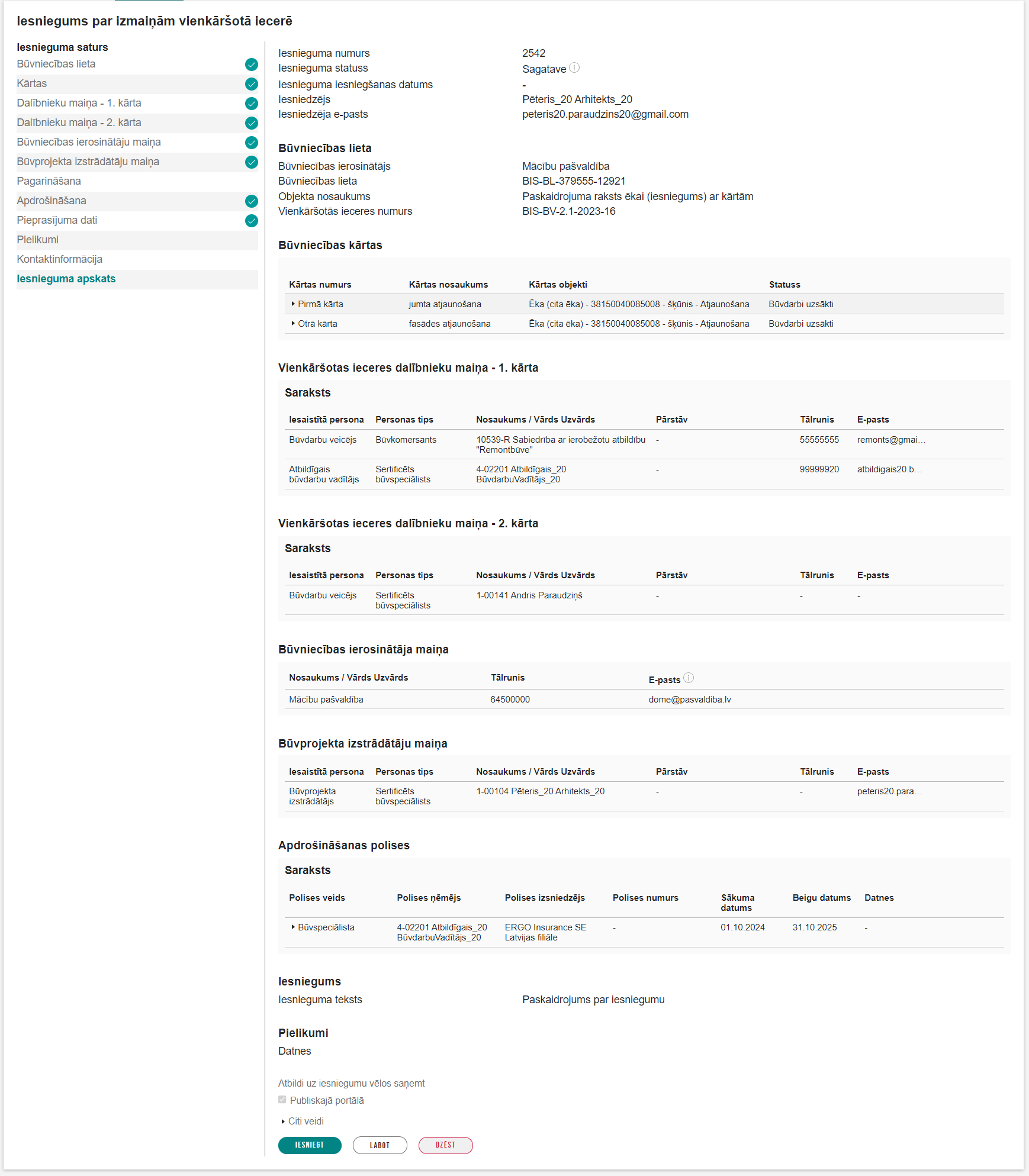Screen dimensions: 1029x1176
Task: Click the remonts@gmai... email cell
Action: (891, 440)
